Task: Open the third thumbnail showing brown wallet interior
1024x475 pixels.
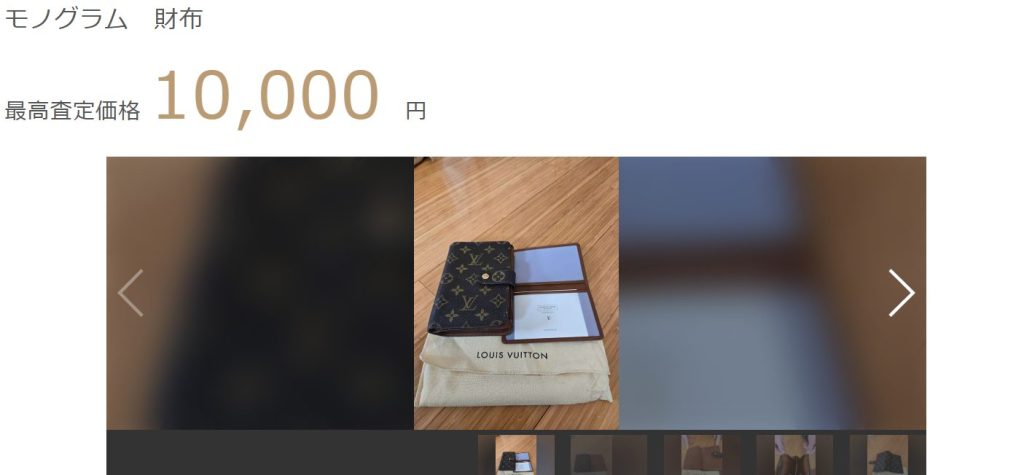Action: tap(702, 455)
